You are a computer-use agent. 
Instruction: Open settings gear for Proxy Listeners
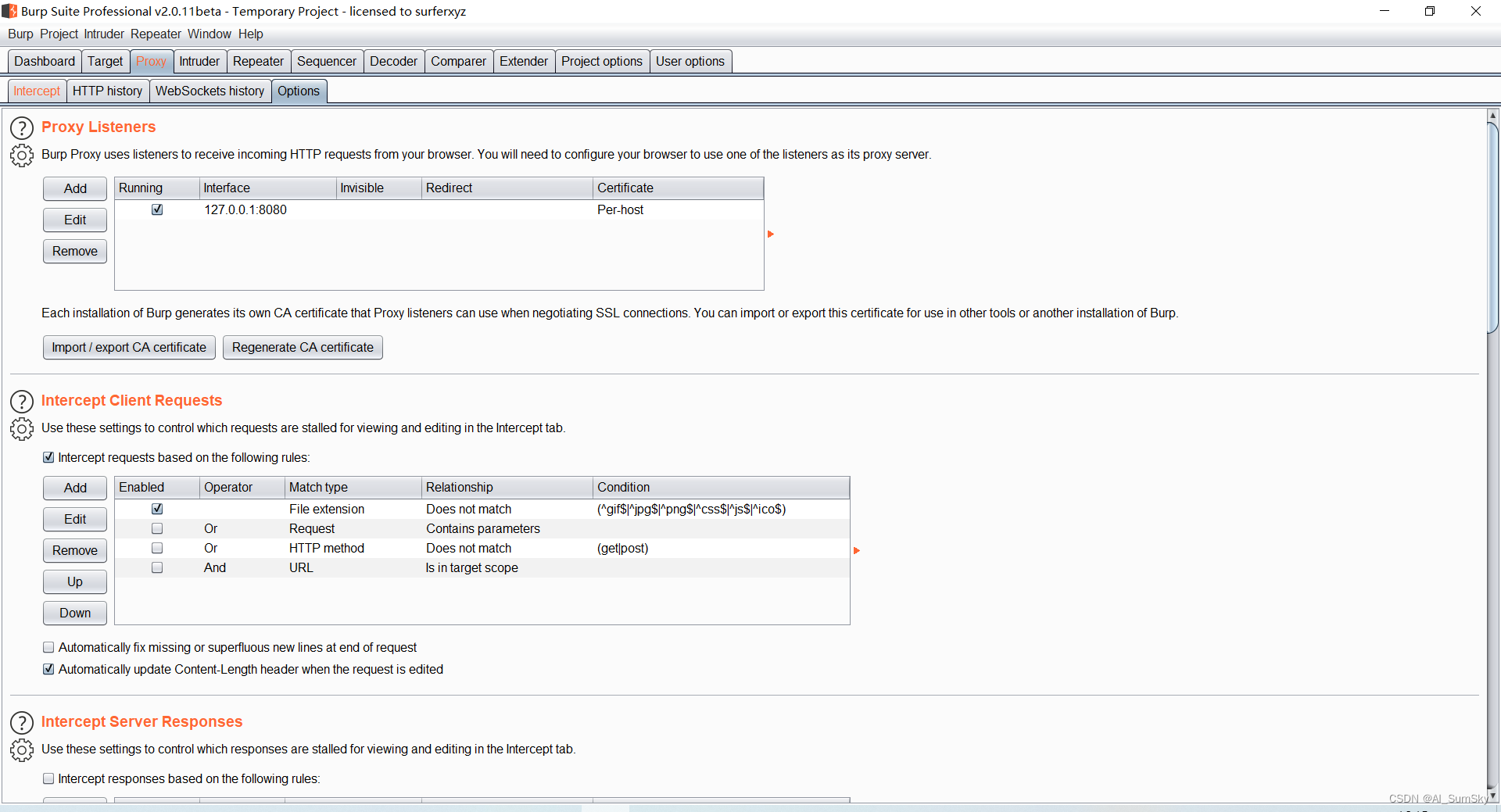[x=22, y=156]
